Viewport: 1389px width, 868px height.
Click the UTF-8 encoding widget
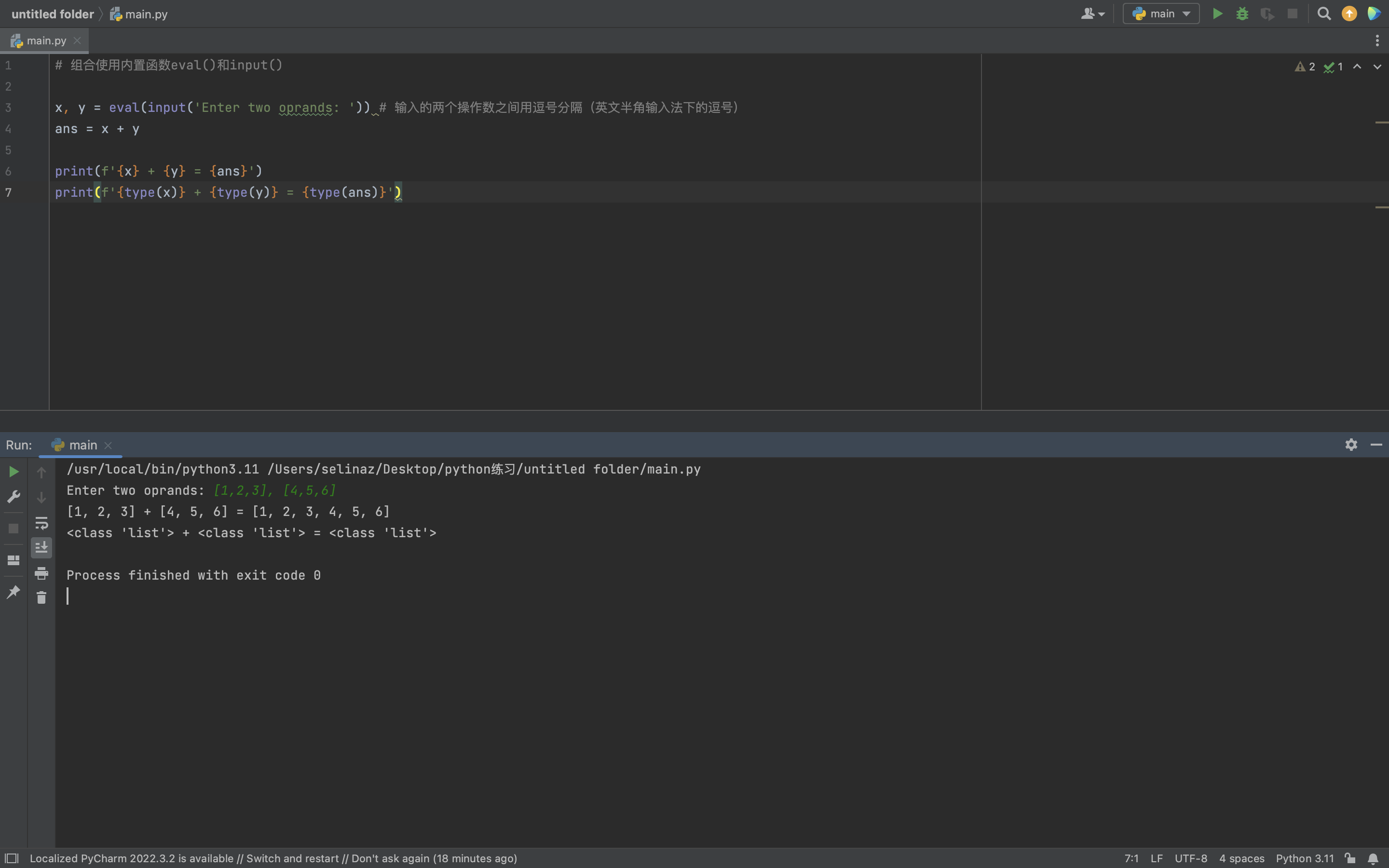1190,858
